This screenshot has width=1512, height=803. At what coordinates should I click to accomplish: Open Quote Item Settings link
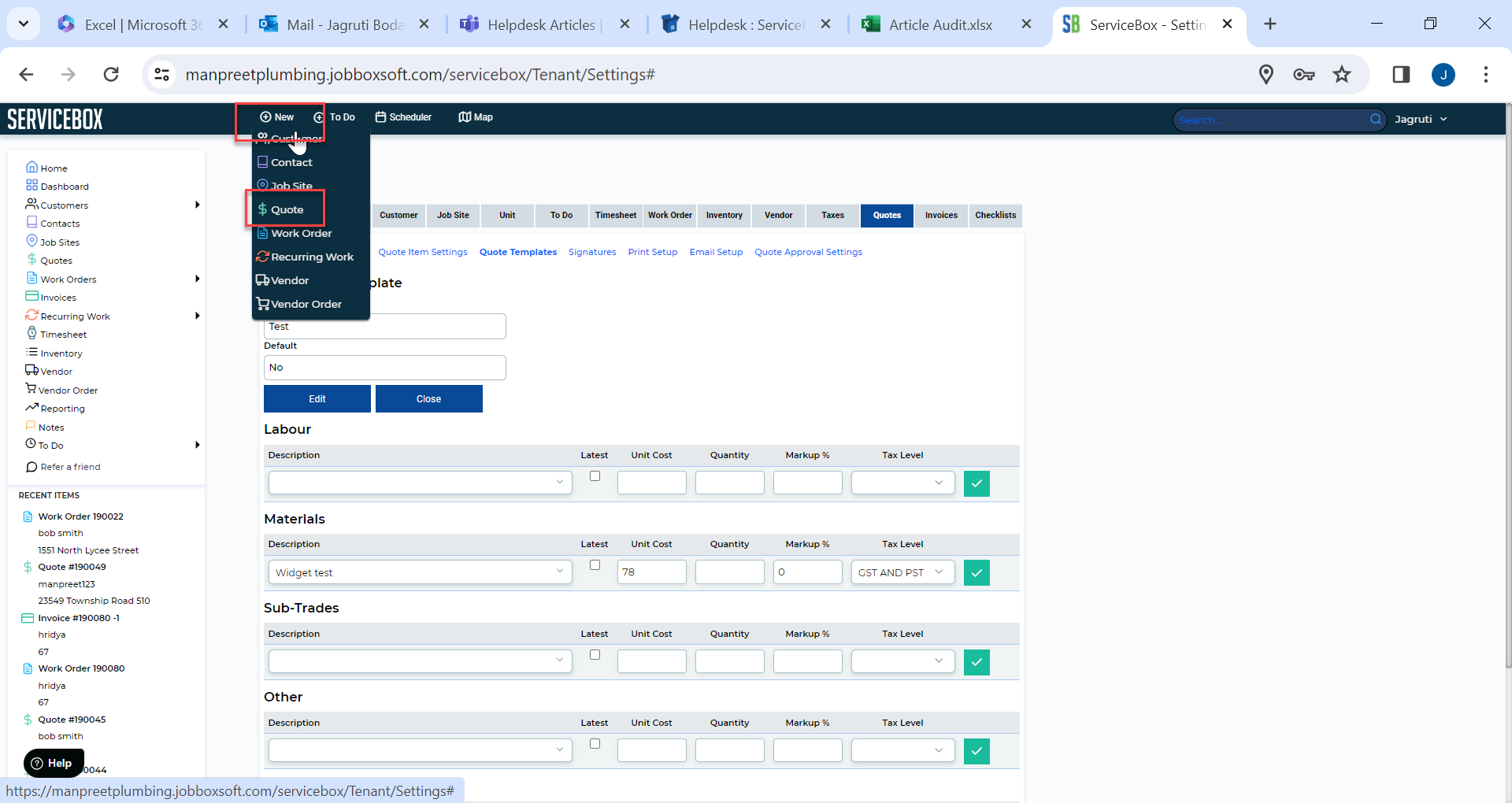click(423, 252)
